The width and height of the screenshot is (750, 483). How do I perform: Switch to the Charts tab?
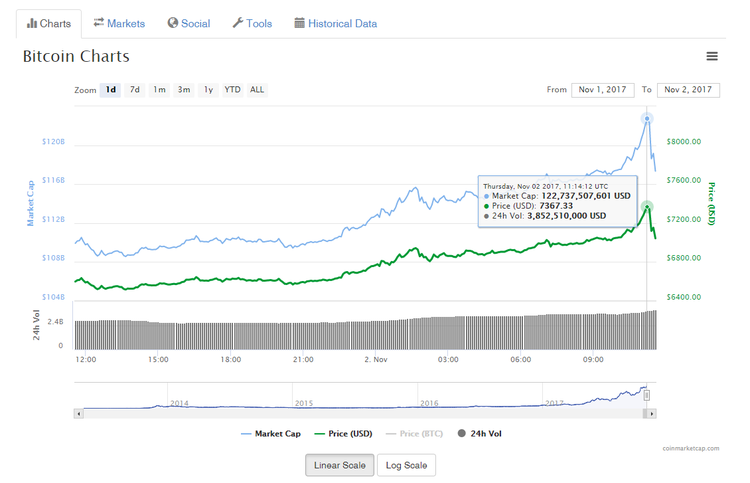(x=48, y=23)
